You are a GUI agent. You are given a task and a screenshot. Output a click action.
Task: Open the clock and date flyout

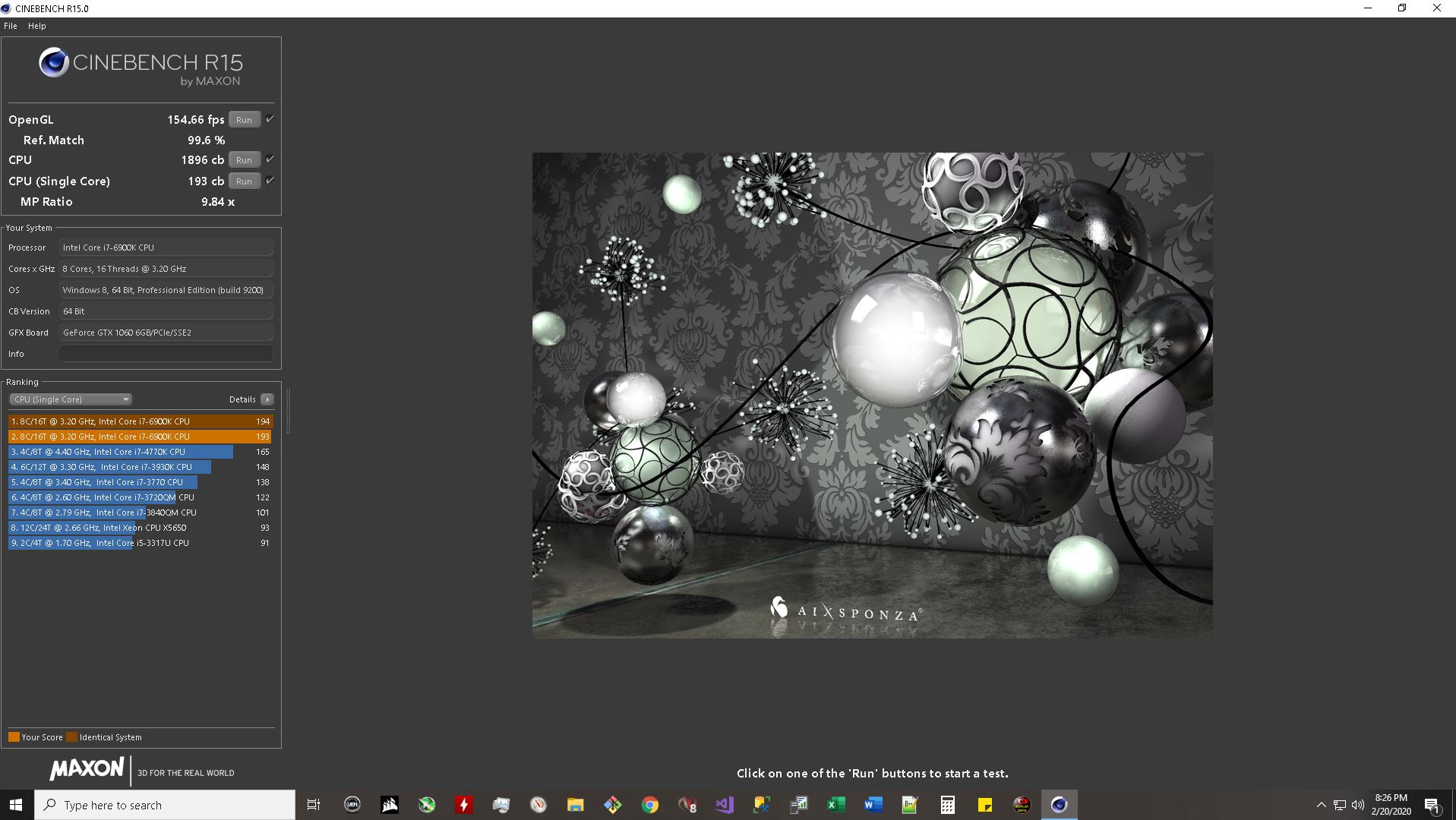coord(1391,805)
